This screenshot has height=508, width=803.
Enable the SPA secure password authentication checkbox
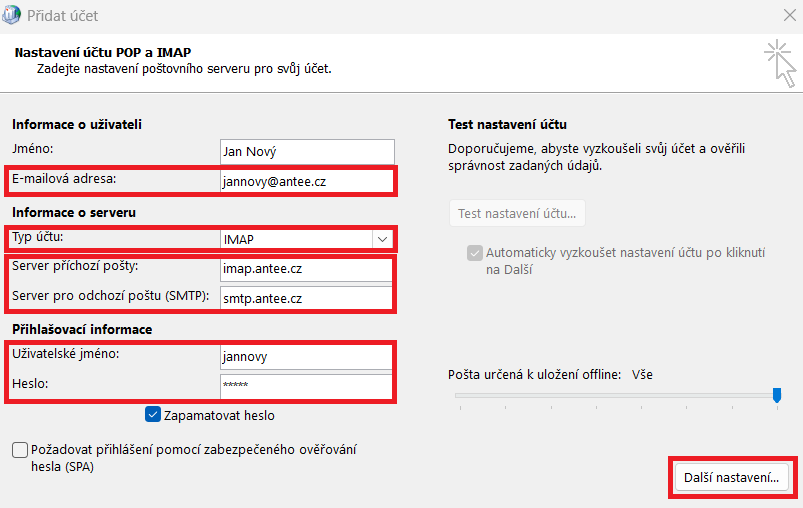tap(20, 451)
